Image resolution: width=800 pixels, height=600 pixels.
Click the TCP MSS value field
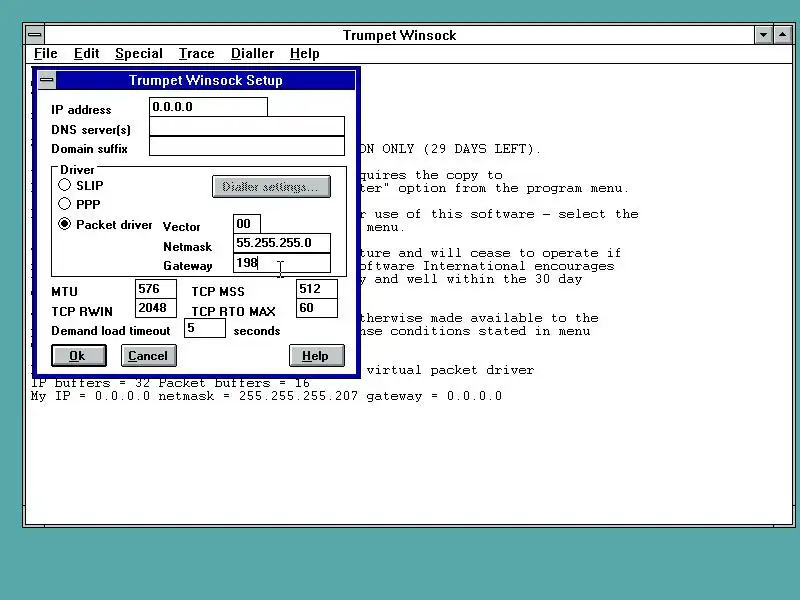pyautogui.click(x=317, y=289)
